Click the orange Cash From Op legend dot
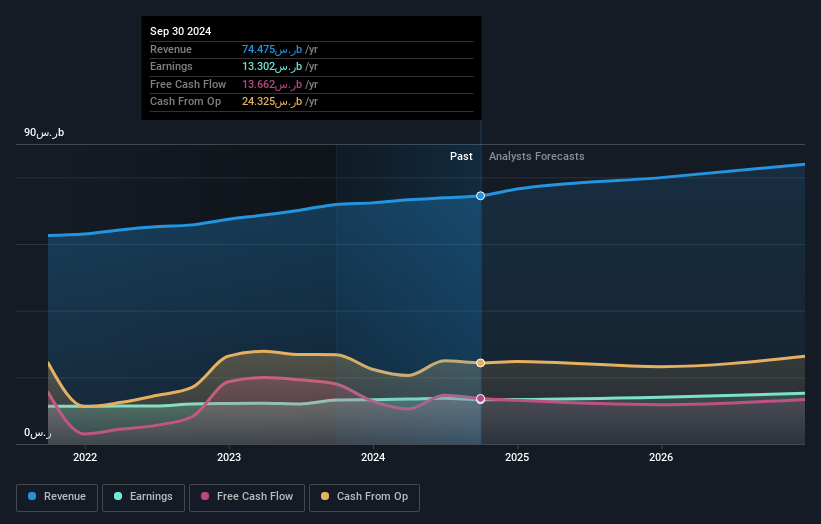Screen dimensions: 821x524 pyautogui.click(x=325, y=496)
